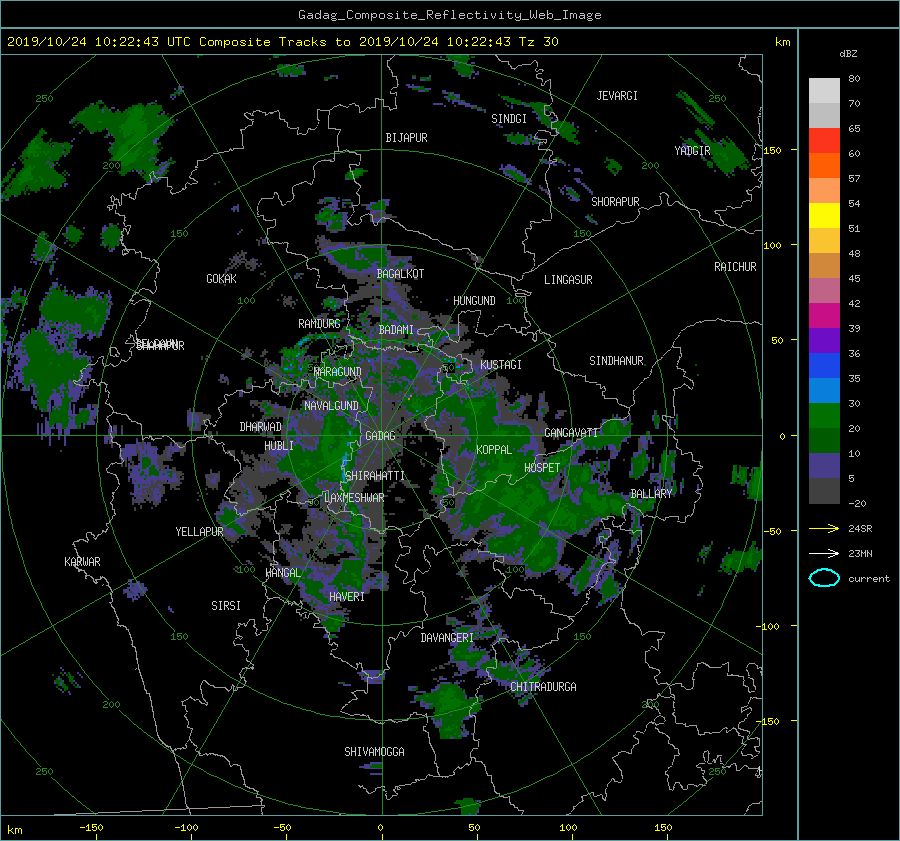Click the SINDHANUR city label
This screenshot has height=841, width=900.
coord(616,361)
